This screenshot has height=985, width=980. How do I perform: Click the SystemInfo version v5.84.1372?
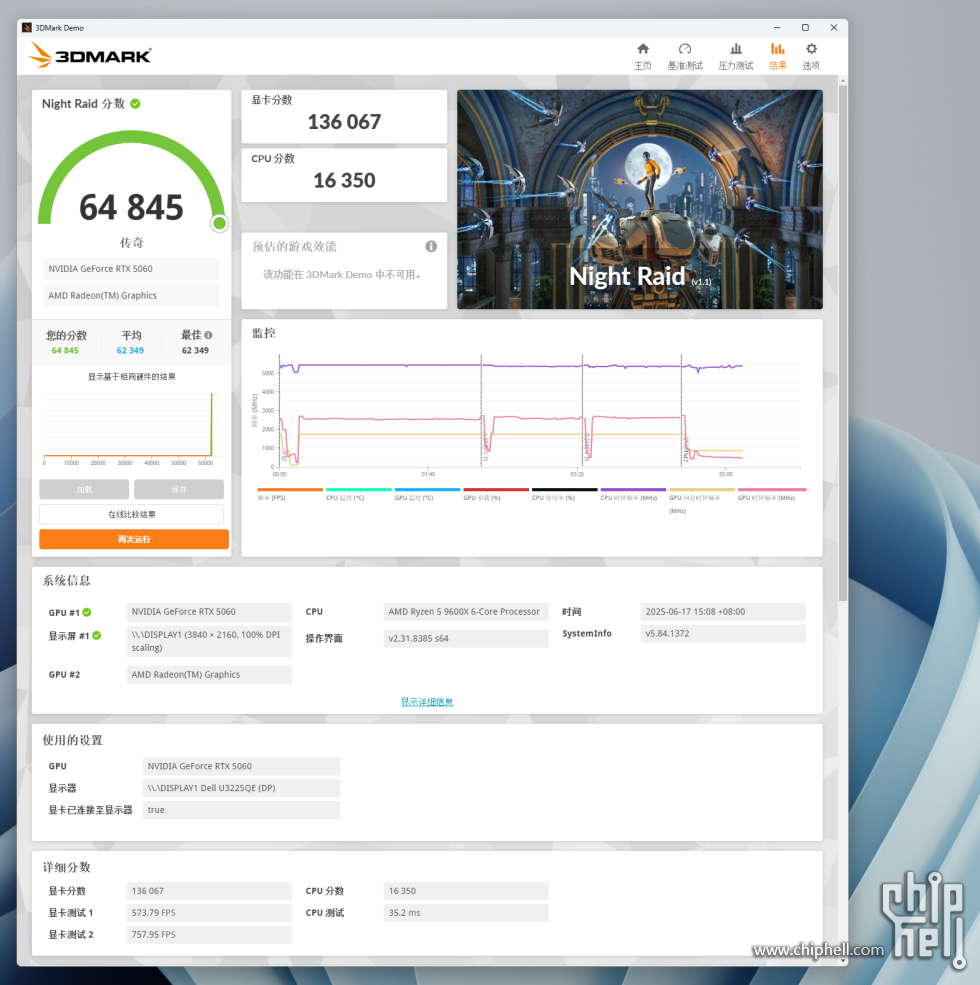point(723,634)
